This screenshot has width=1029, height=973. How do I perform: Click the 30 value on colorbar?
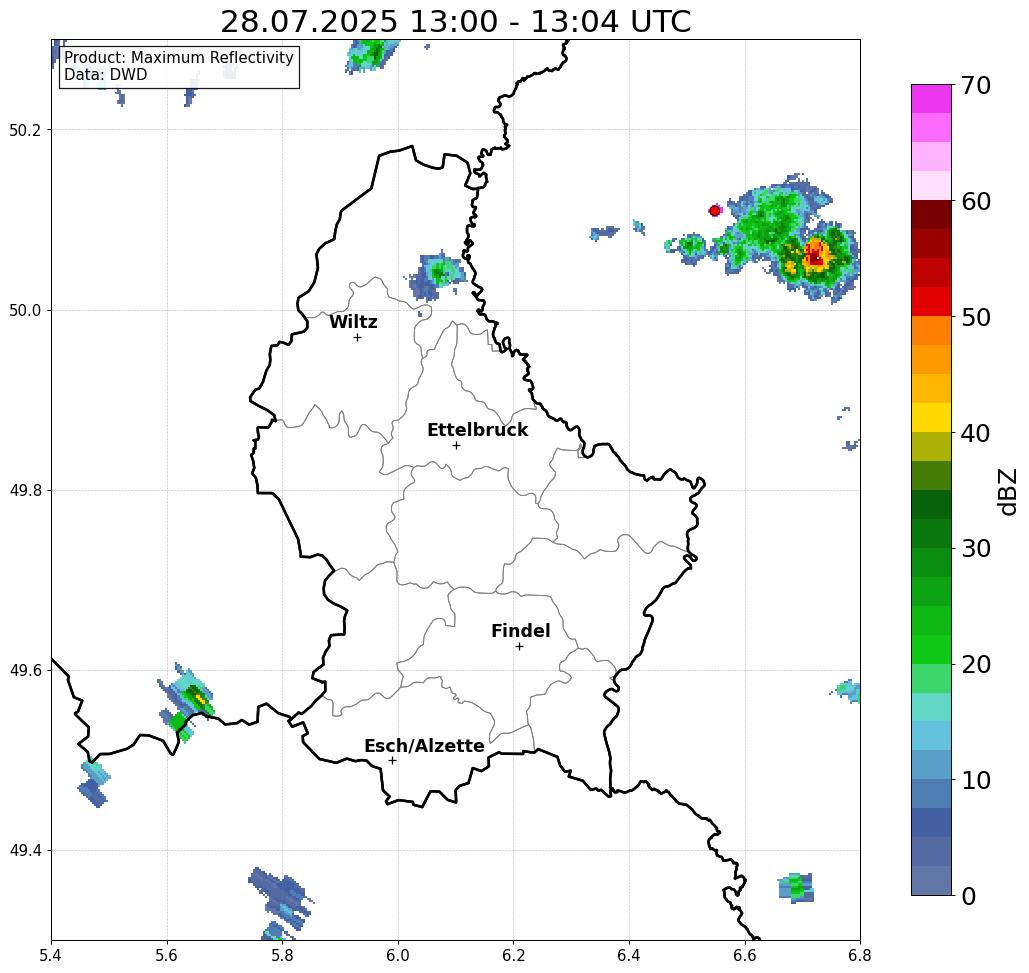[975, 549]
